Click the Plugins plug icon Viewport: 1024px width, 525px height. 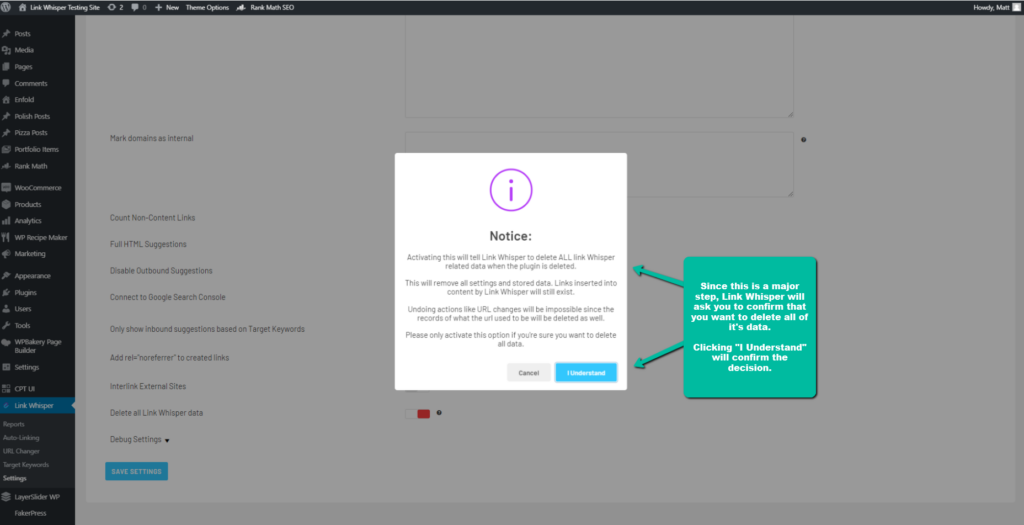[7, 293]
